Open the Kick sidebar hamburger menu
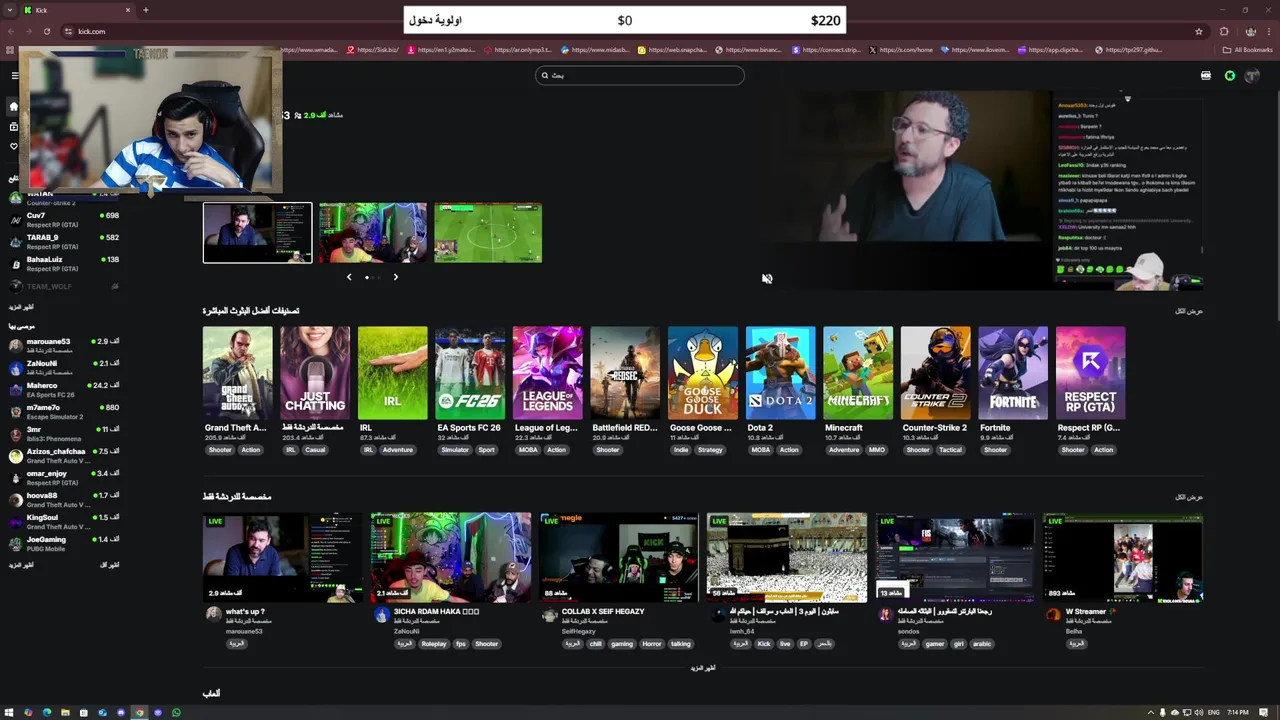Viewport: 1280px width, 720px height. (x=14, y=76)
